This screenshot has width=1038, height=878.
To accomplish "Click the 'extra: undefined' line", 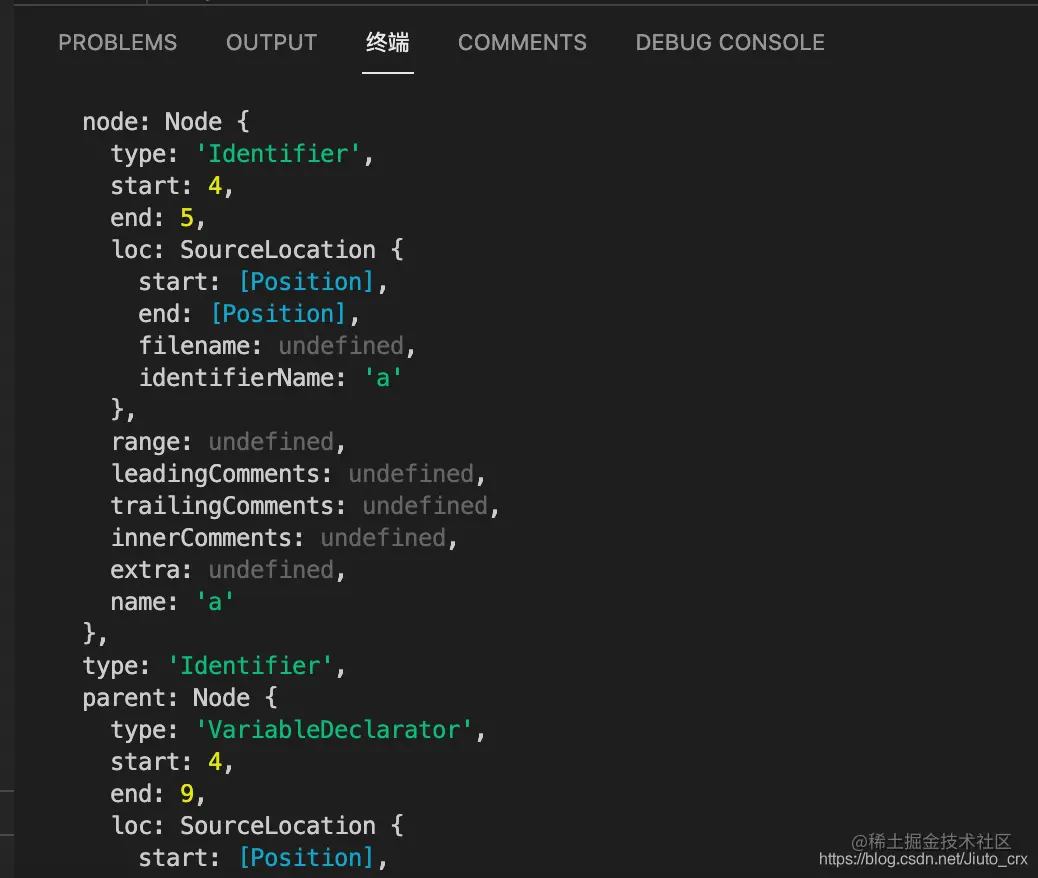I will (x=228, y=569).
